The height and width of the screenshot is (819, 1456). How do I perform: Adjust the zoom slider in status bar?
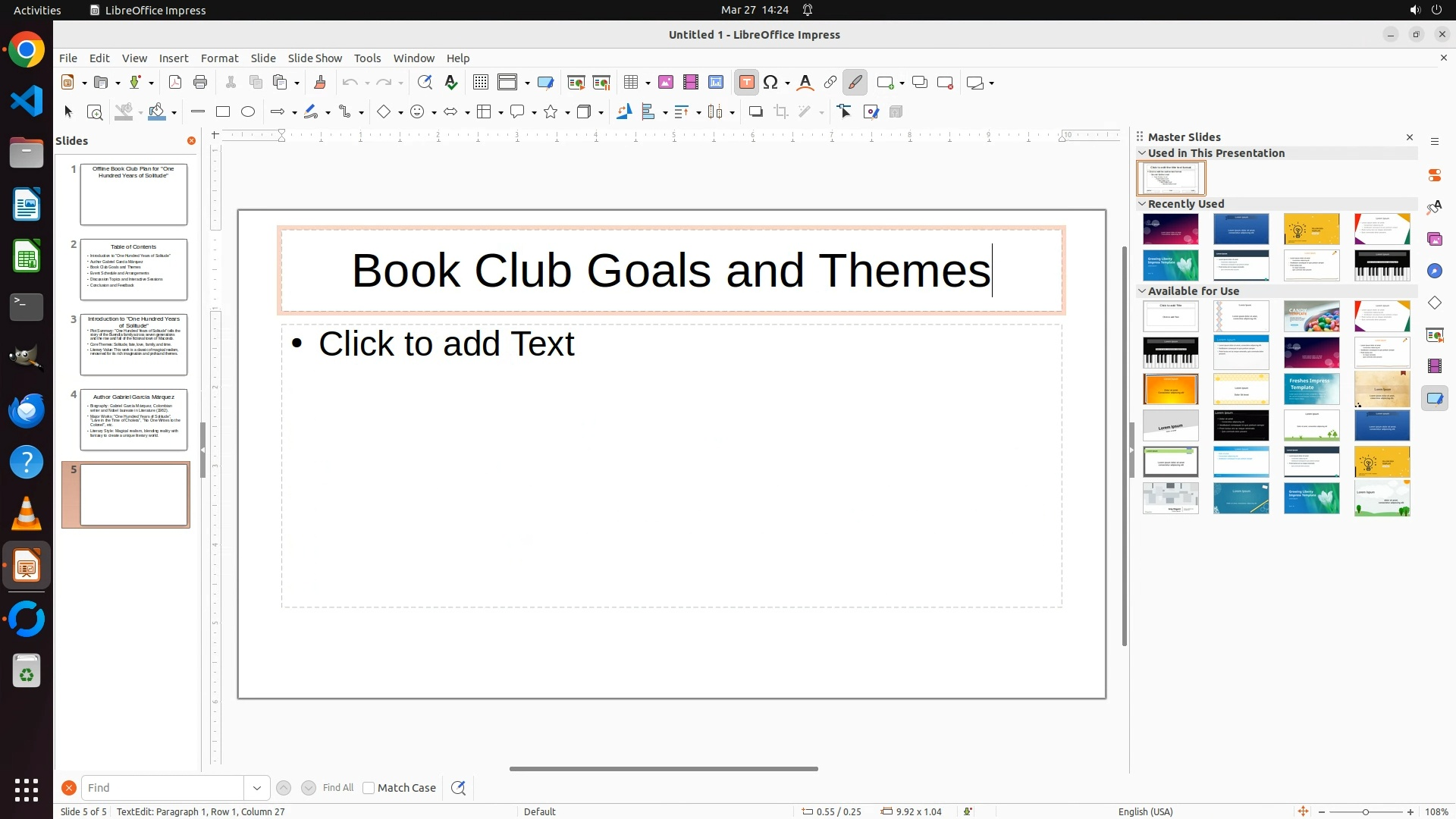click(x=1366, y=811)
